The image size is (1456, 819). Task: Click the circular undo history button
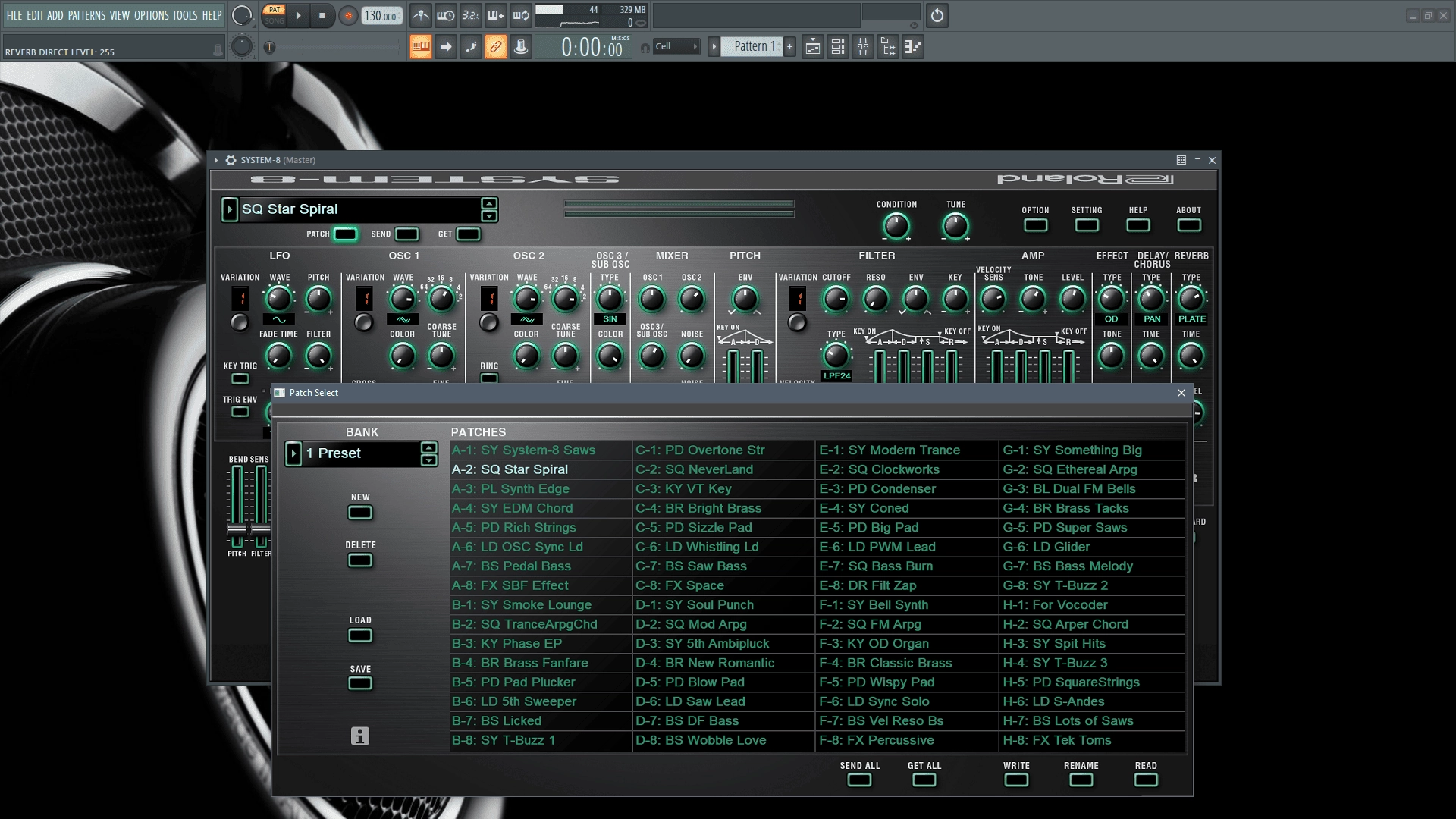coord(937,15)
